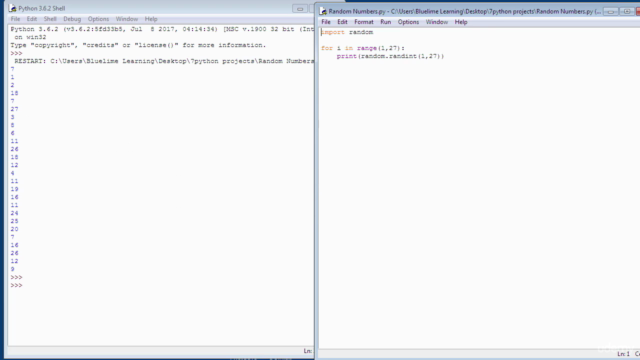Click output number 19 in the Shell

[x=14, y=189]
